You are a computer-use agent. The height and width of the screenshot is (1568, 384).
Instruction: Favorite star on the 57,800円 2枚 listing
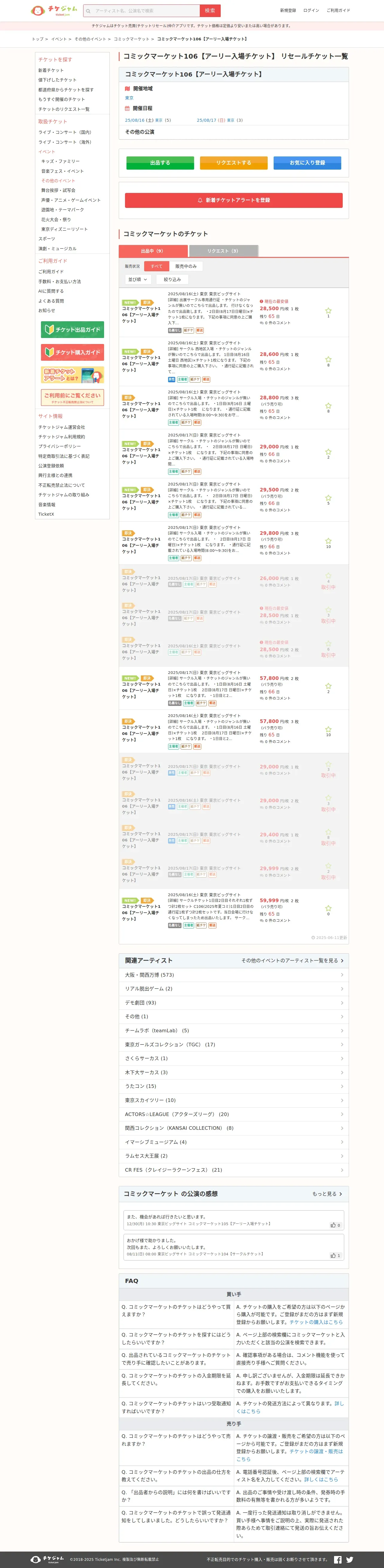point(328,686)
